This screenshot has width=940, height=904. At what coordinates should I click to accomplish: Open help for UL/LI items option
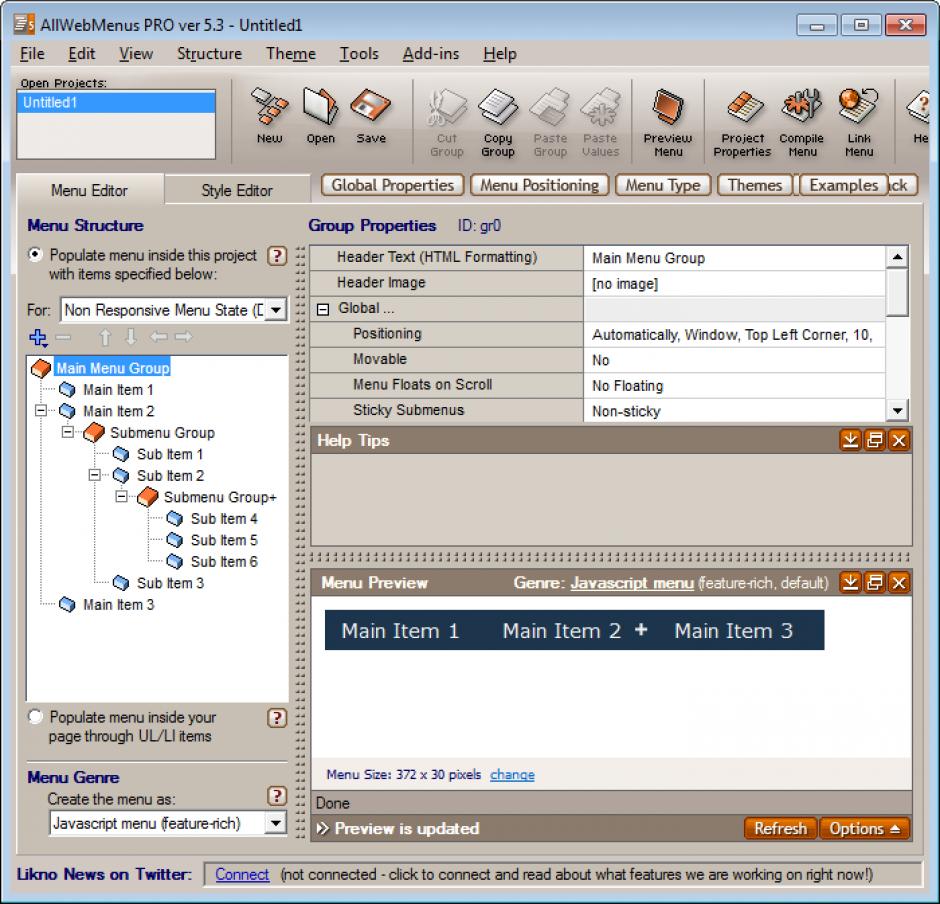coord(277,718)
